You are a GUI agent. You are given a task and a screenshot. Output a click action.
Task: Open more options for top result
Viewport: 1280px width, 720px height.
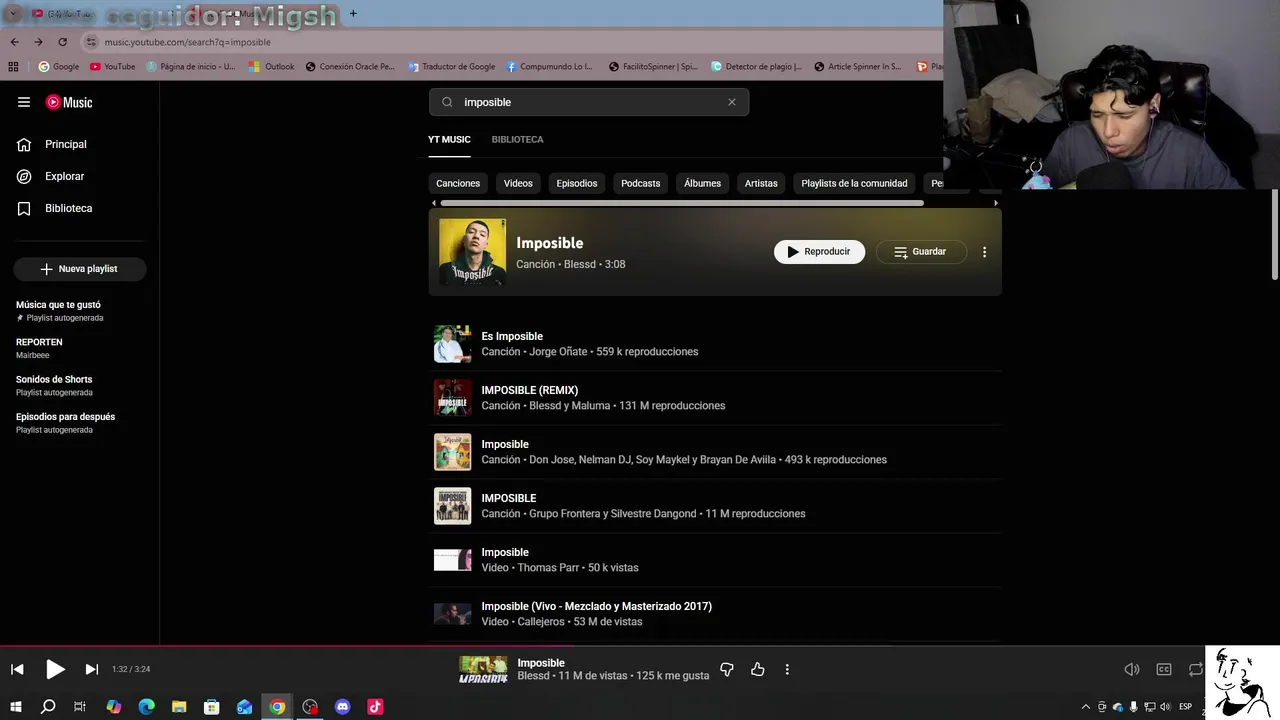984,252
